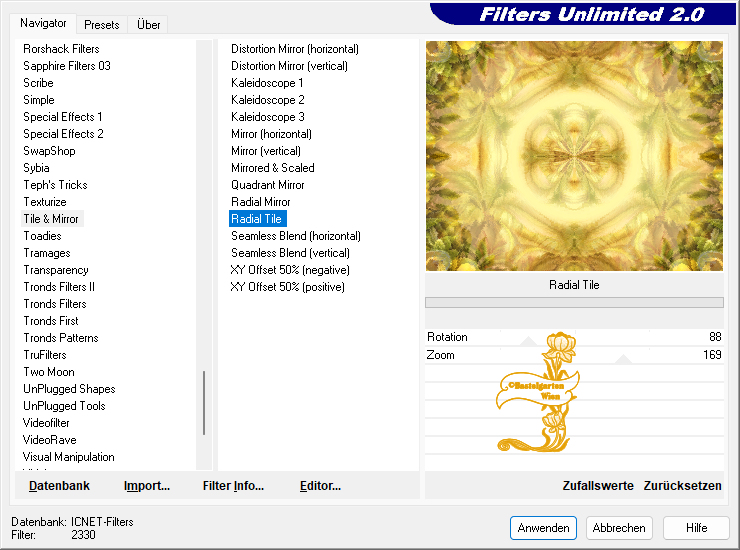
Task: Select Tronds Patterns category
Action: (x=61, y=338)
